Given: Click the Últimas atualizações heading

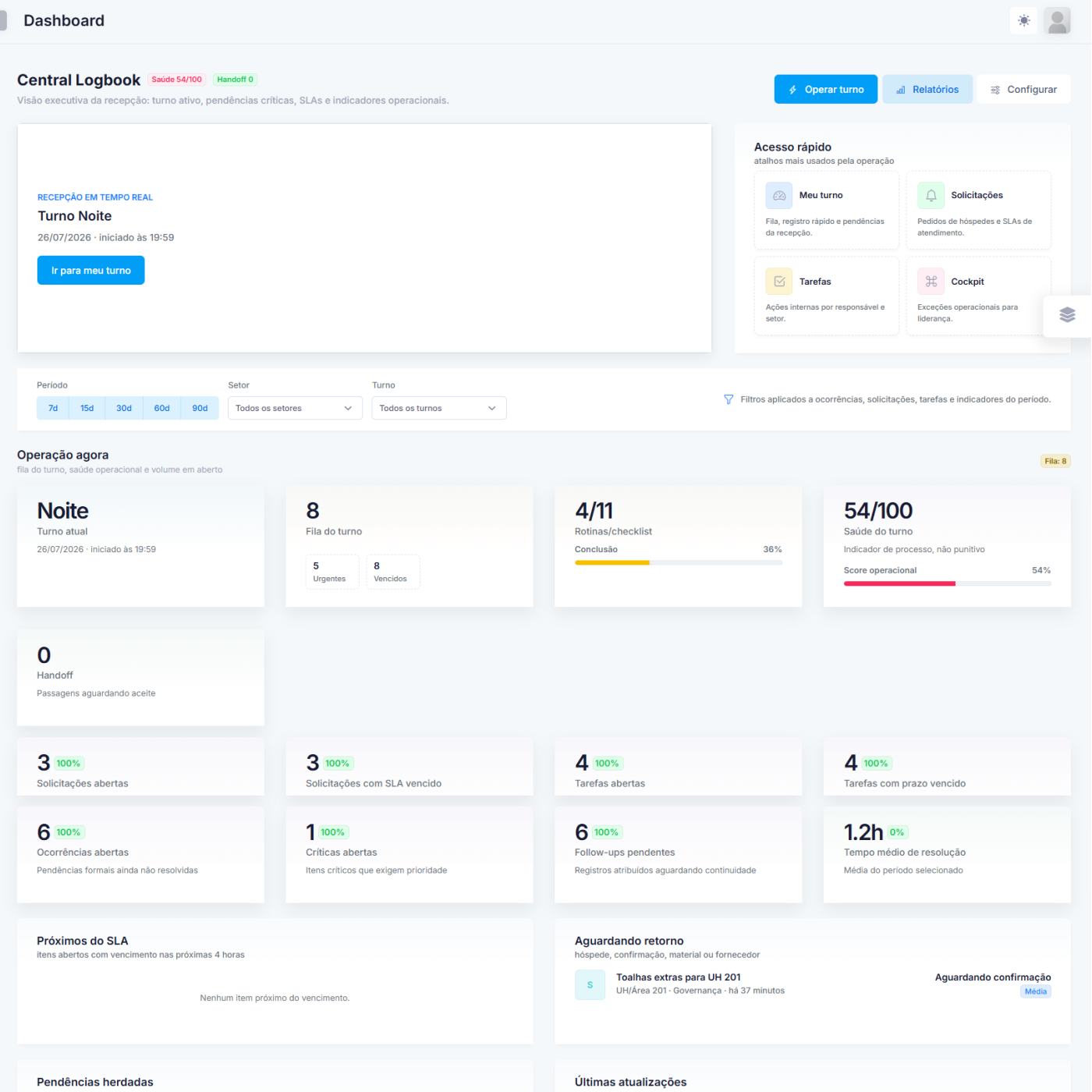Looking at the screenshot, I should point(631,1083).
